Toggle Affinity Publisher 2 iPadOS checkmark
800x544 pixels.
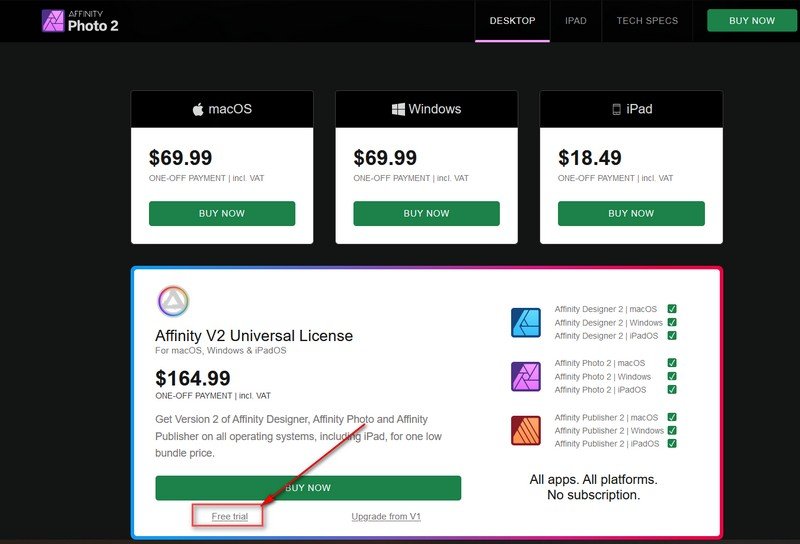tap(672, 443)
